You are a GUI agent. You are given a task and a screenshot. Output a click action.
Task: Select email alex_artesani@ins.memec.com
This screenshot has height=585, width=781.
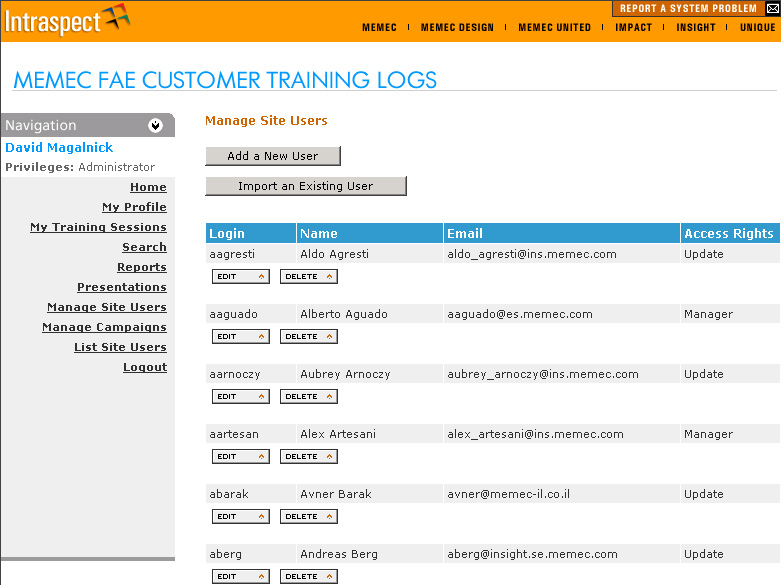tap(535, 434)
